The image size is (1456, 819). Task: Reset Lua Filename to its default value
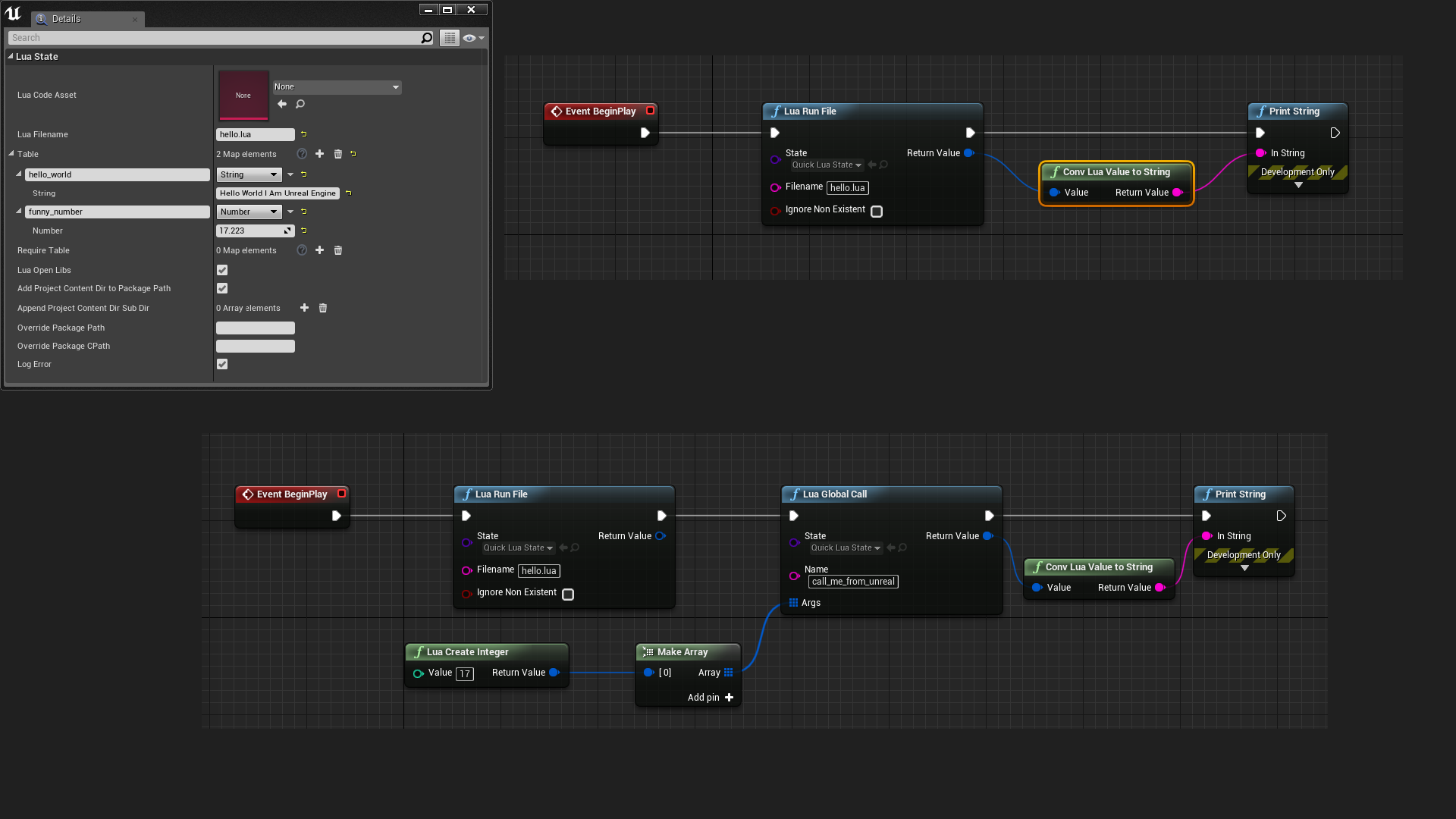[303, 134]
